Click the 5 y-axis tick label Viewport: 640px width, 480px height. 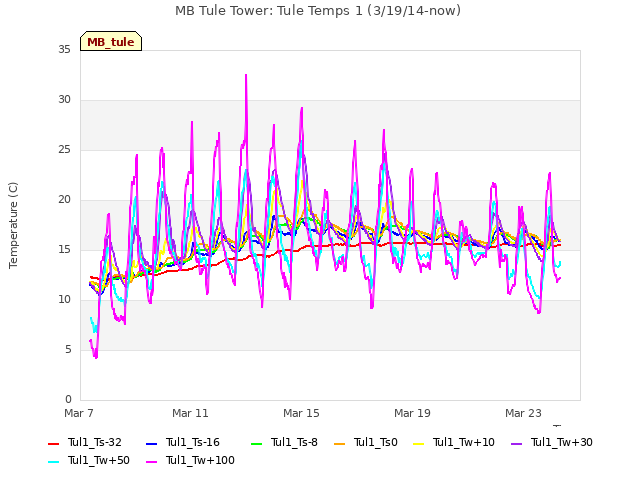point(68,350)
